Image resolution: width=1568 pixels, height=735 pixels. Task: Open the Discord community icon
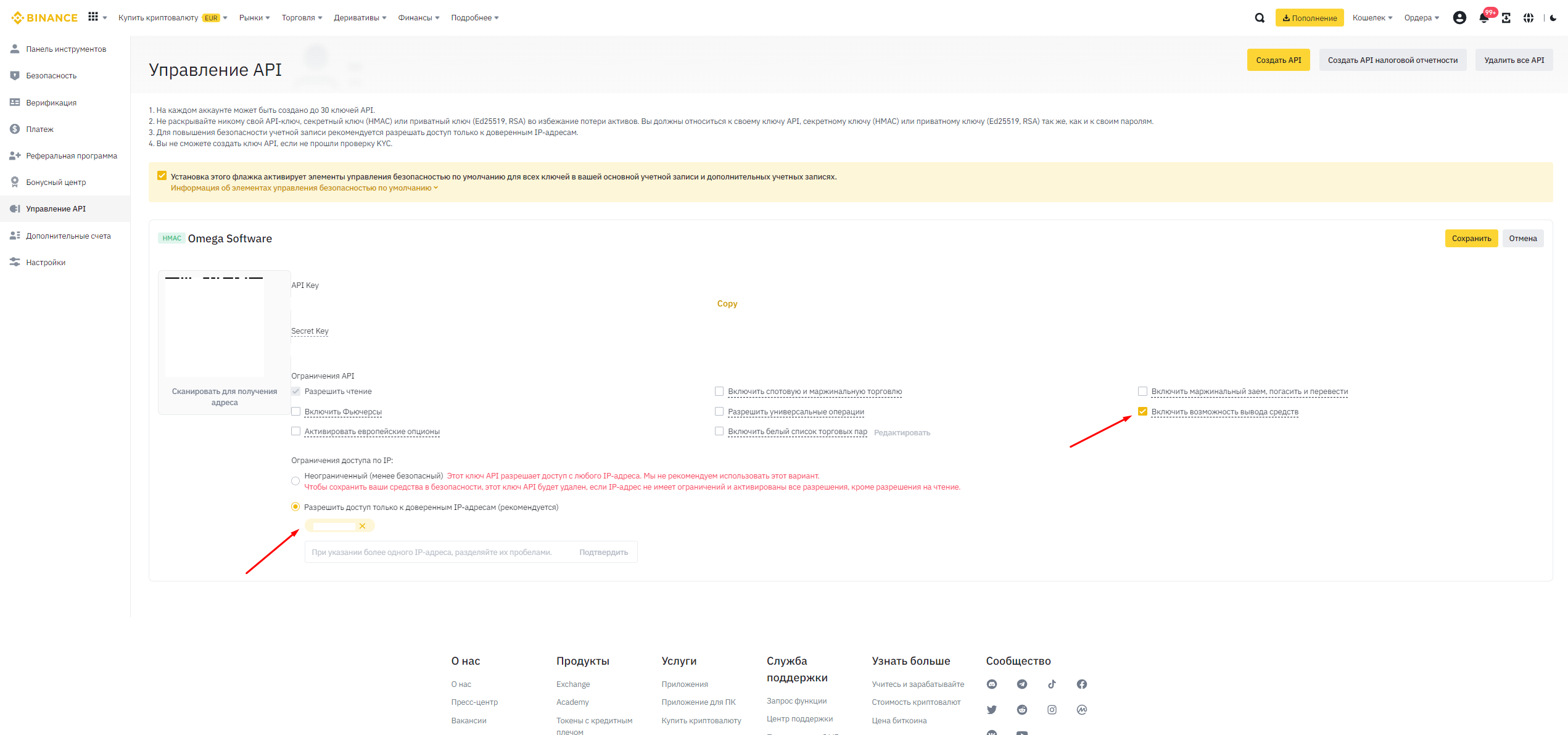point(992,684)
